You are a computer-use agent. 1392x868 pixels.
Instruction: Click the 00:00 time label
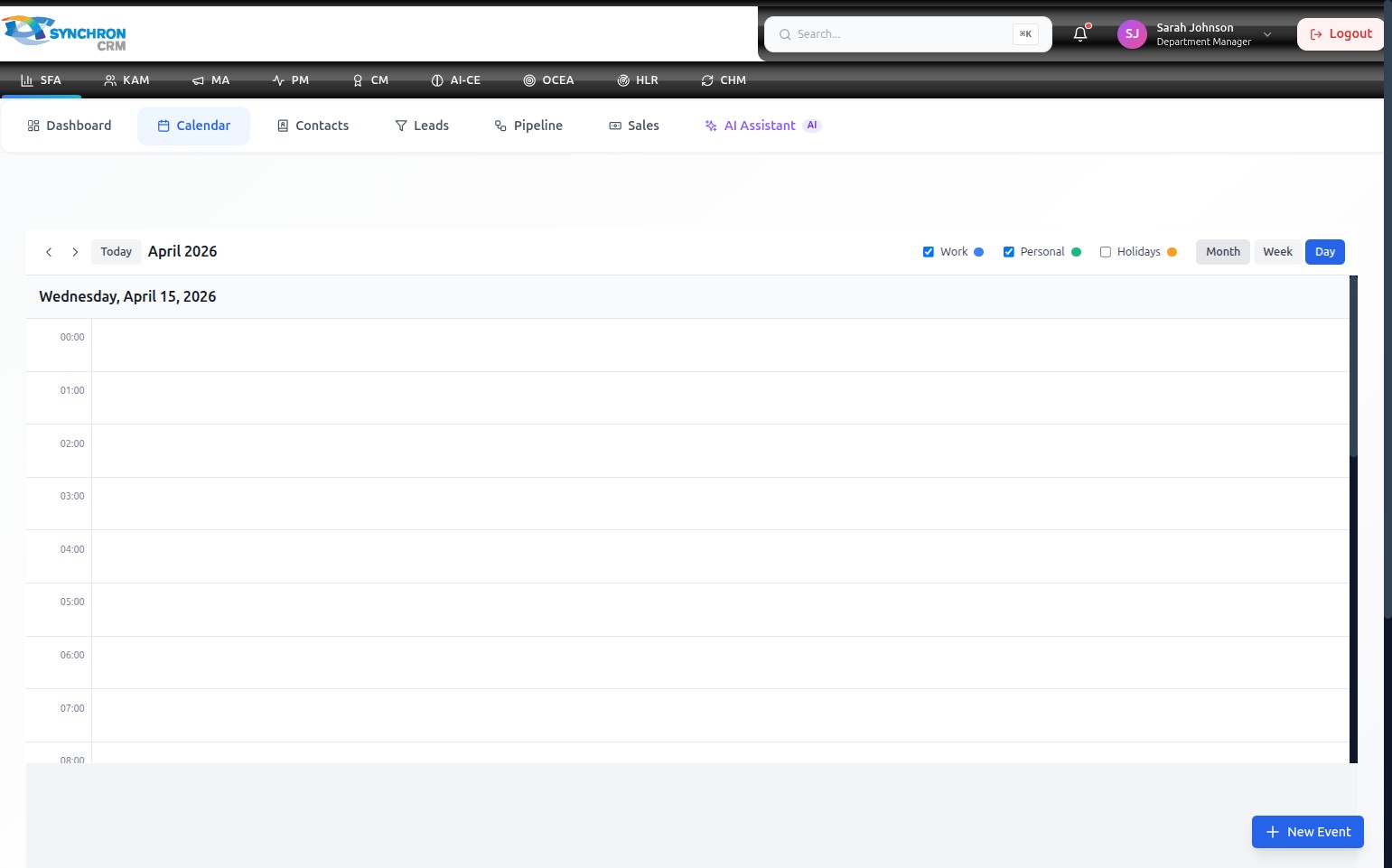tap(72, 337)
